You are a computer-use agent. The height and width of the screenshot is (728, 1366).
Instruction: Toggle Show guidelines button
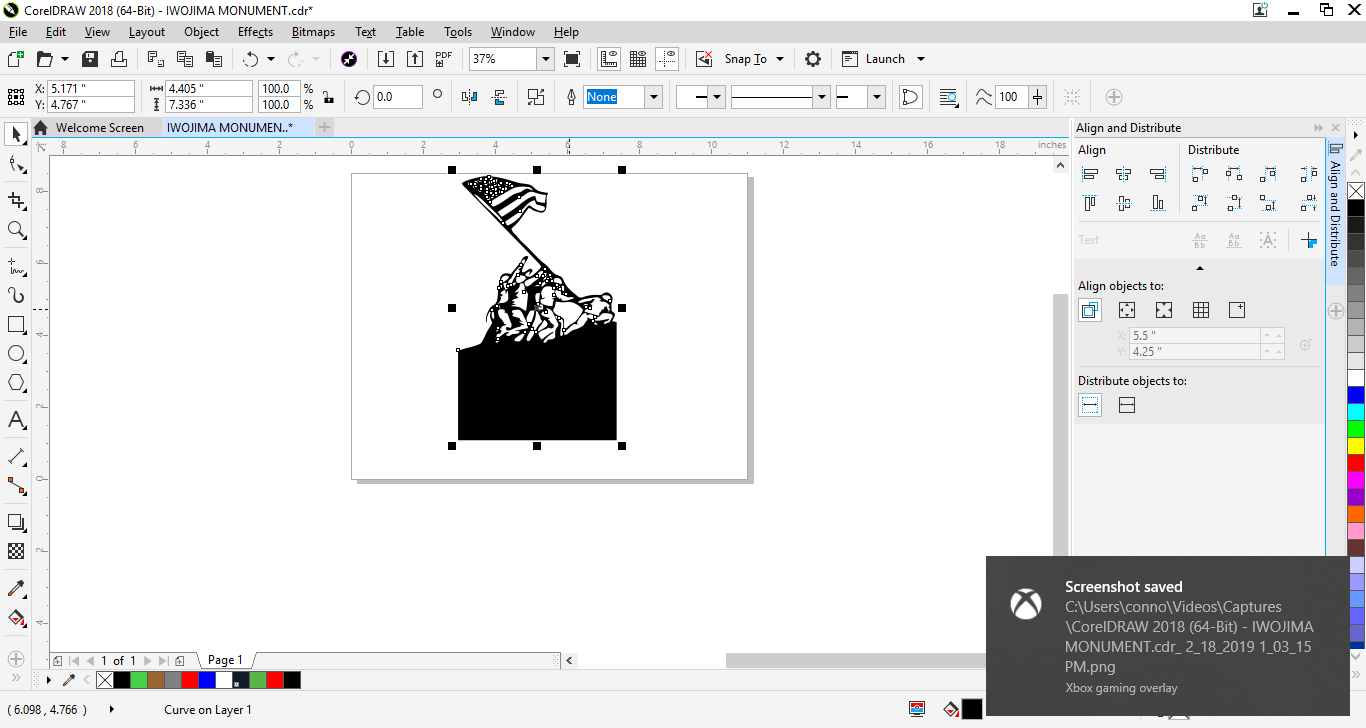tap(668, 59)
